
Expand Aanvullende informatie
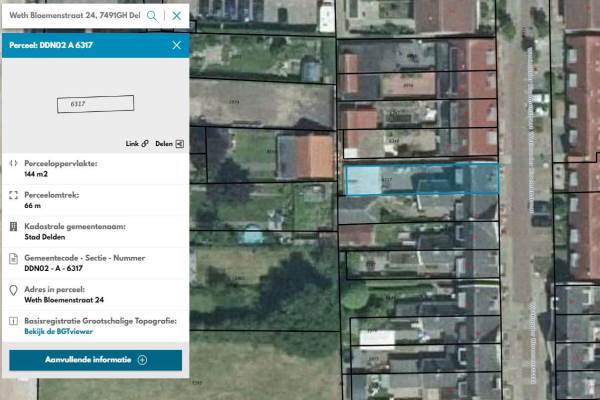click(x=96, y=360)
